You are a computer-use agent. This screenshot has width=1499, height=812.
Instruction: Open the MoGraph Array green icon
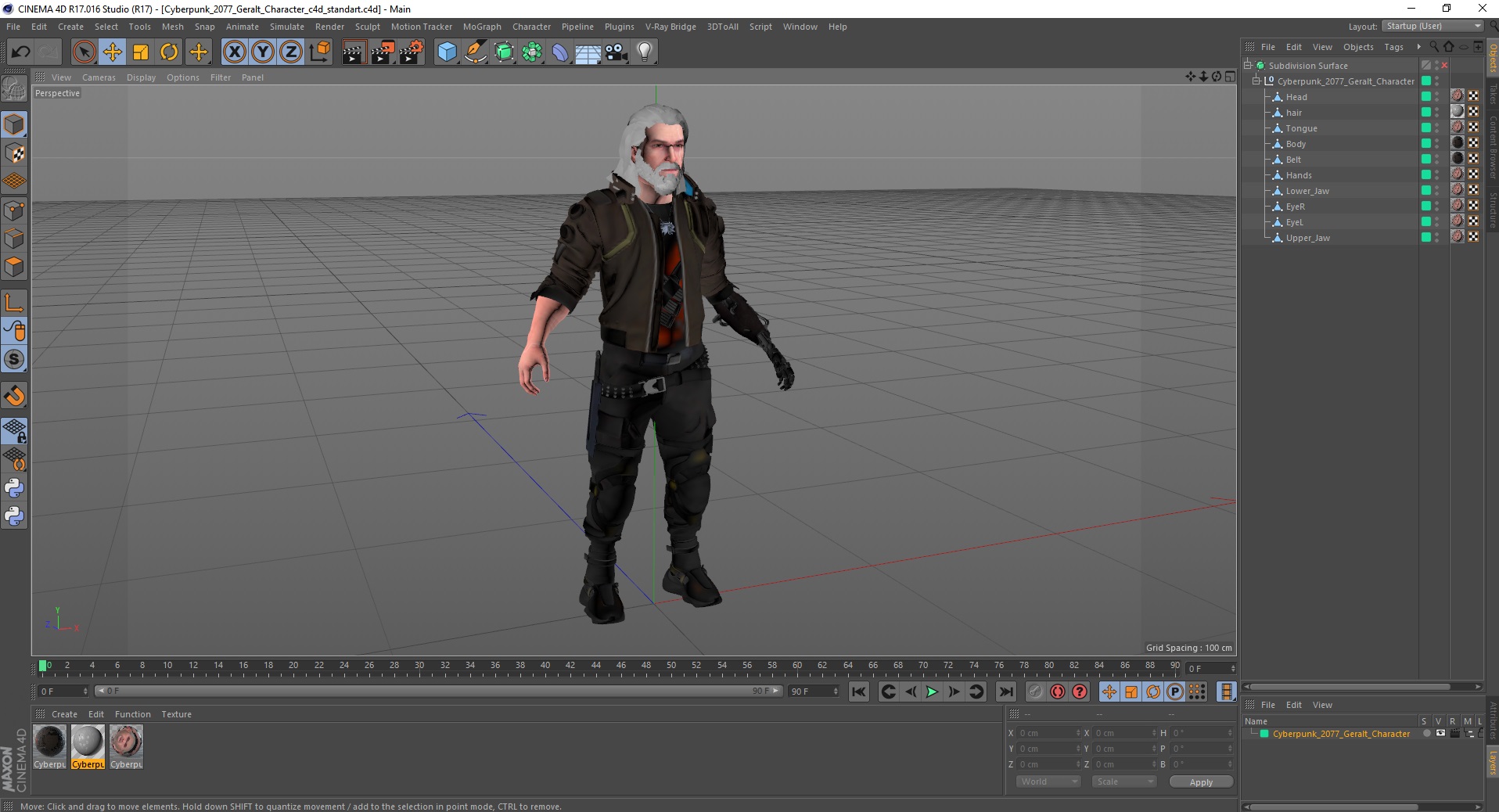tap(532, 52)
